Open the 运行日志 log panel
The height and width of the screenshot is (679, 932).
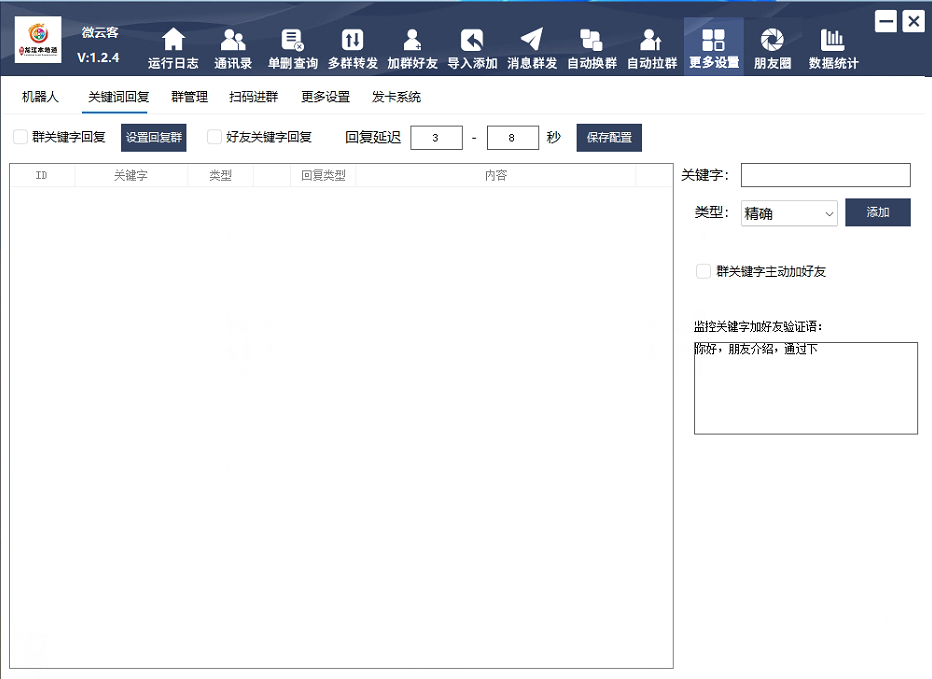[x=173, y=46]
